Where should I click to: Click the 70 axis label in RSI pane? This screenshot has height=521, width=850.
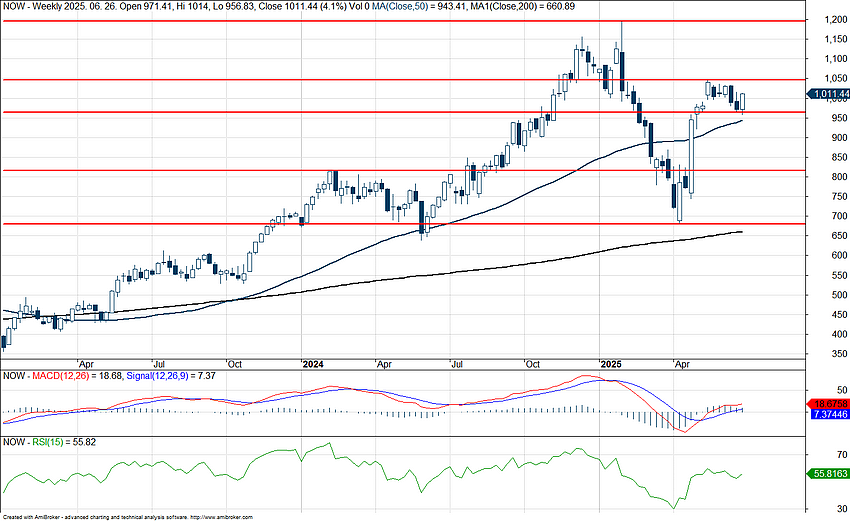842,455
